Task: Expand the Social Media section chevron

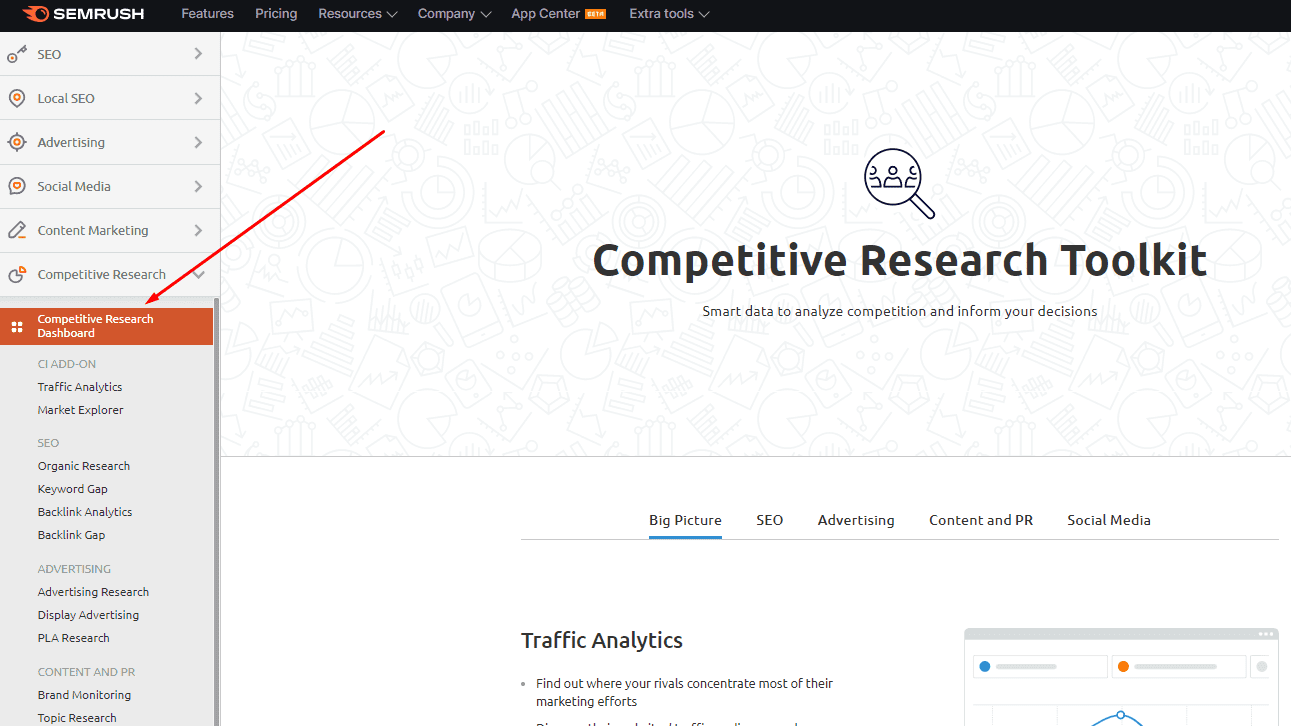Action: 198,186
